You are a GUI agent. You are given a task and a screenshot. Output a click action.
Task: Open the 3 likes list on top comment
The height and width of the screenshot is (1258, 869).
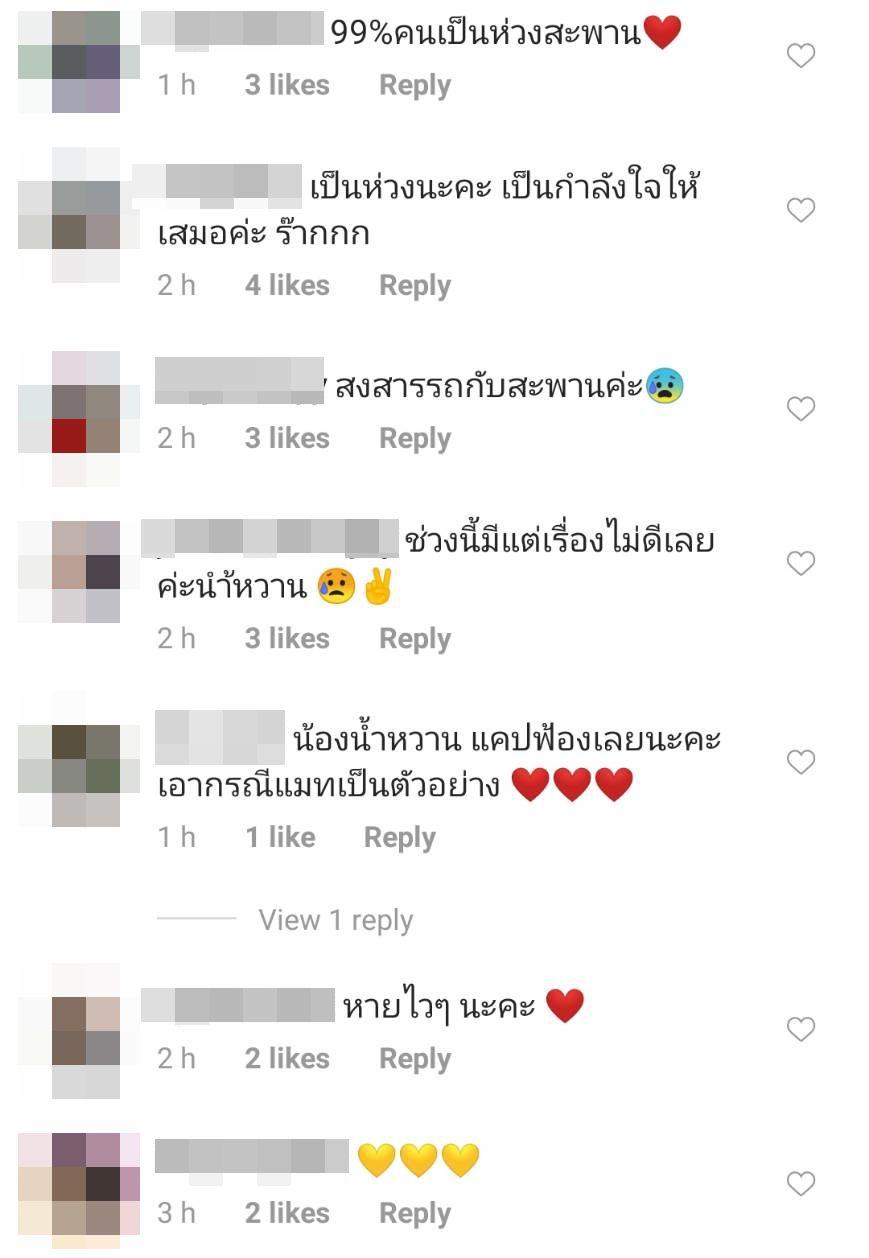[x=287, y=86]
